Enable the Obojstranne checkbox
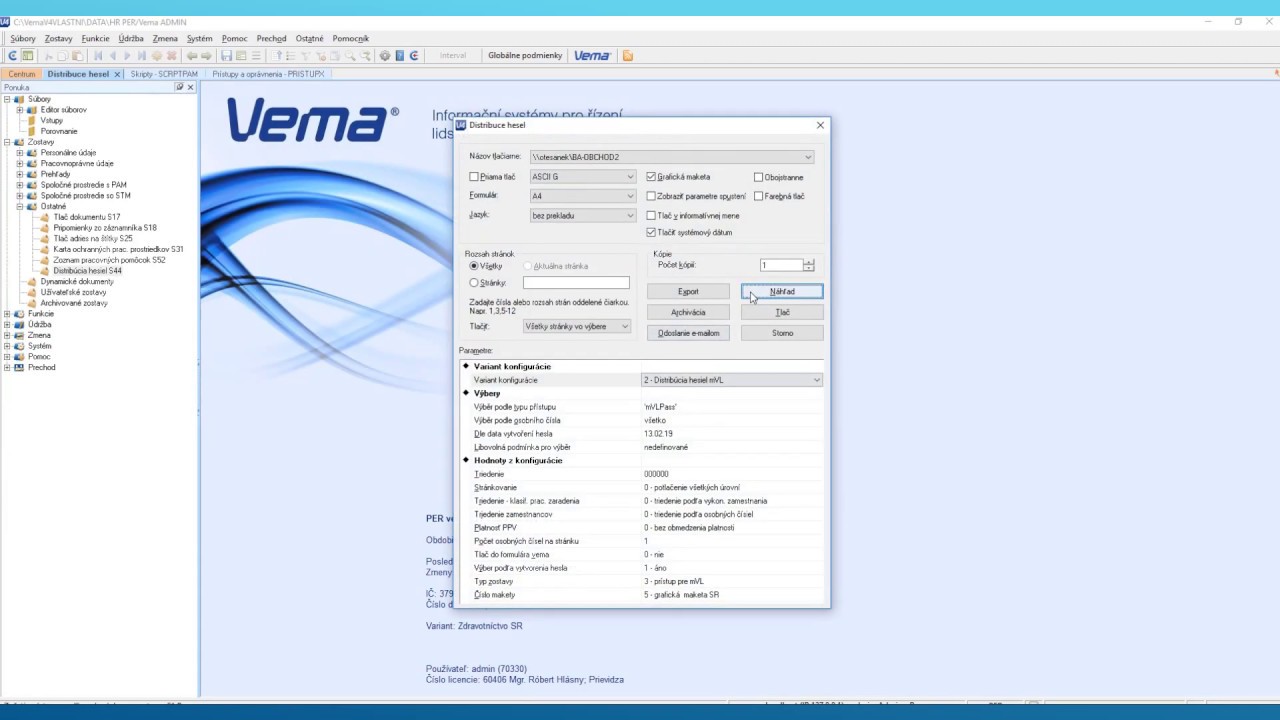 point(758,177)
